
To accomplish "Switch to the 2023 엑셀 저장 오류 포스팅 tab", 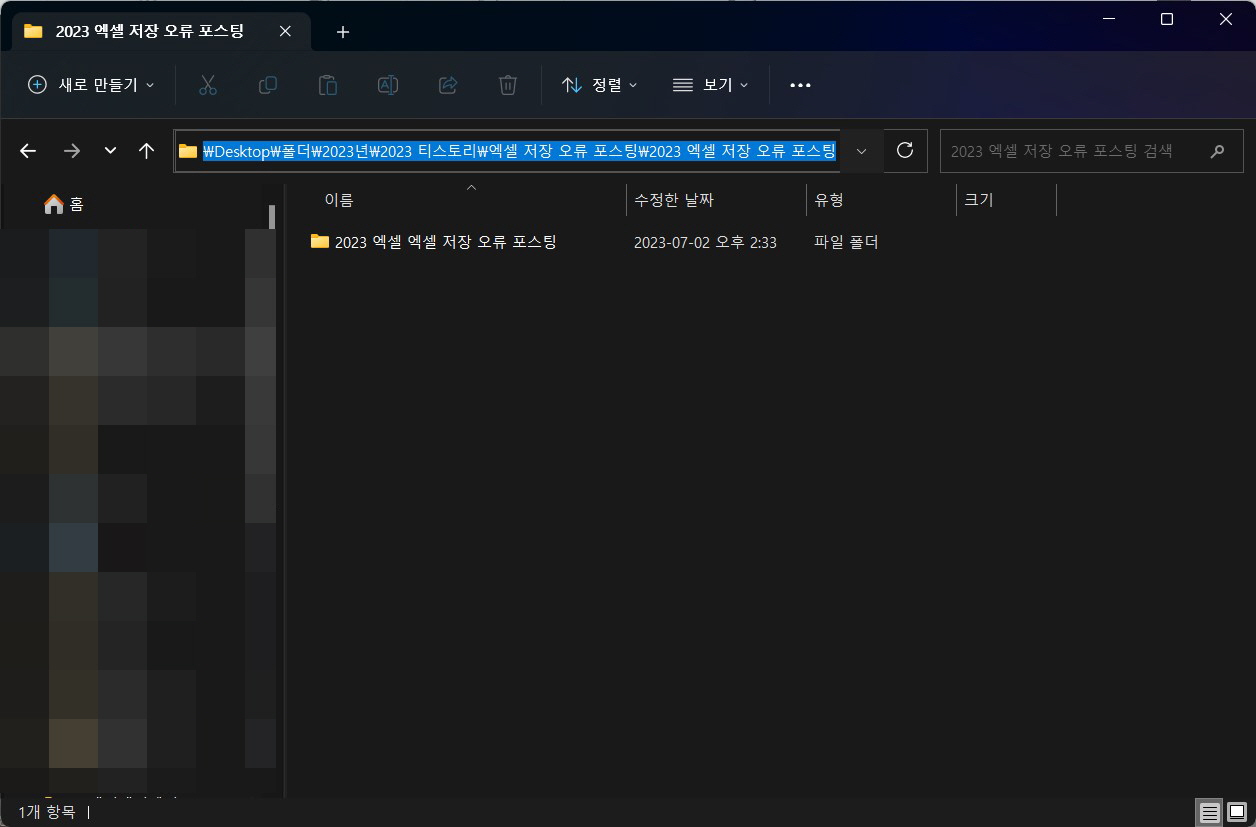I will click(x=150, y=31).
